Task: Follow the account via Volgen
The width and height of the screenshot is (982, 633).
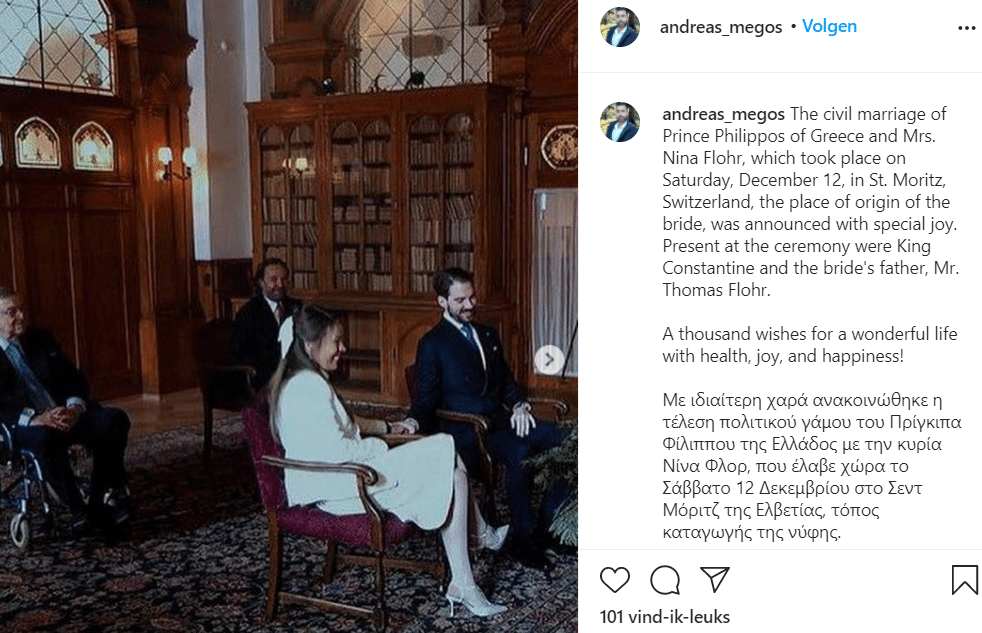Action: (x=829, y=26)
